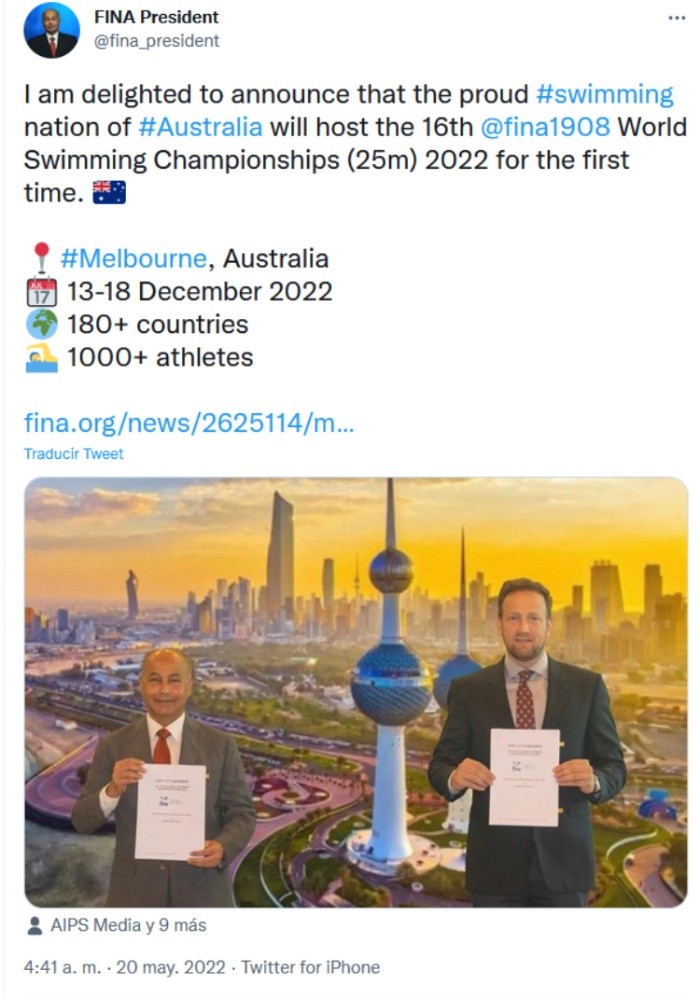This screenshot has width=700, height=998.
Task: Click the tagged people person icon
Action: point(35,925)
